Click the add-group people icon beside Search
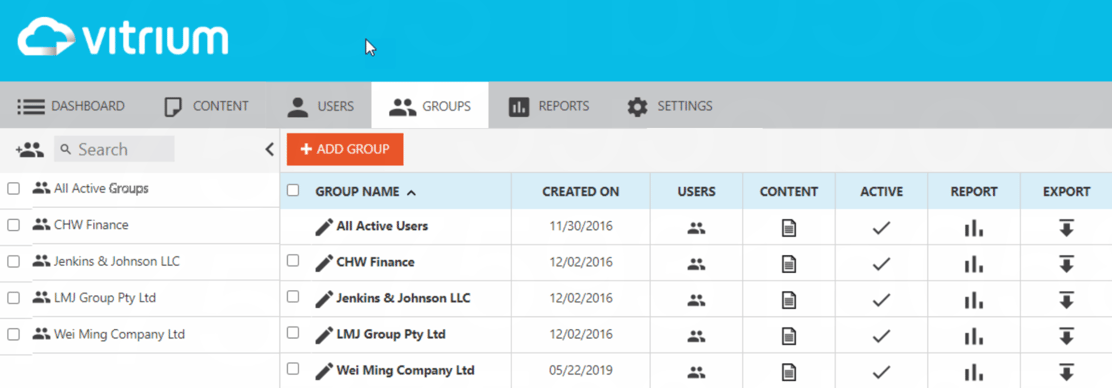The width and height of the screenshot is (1112, 388). [29, 150]
